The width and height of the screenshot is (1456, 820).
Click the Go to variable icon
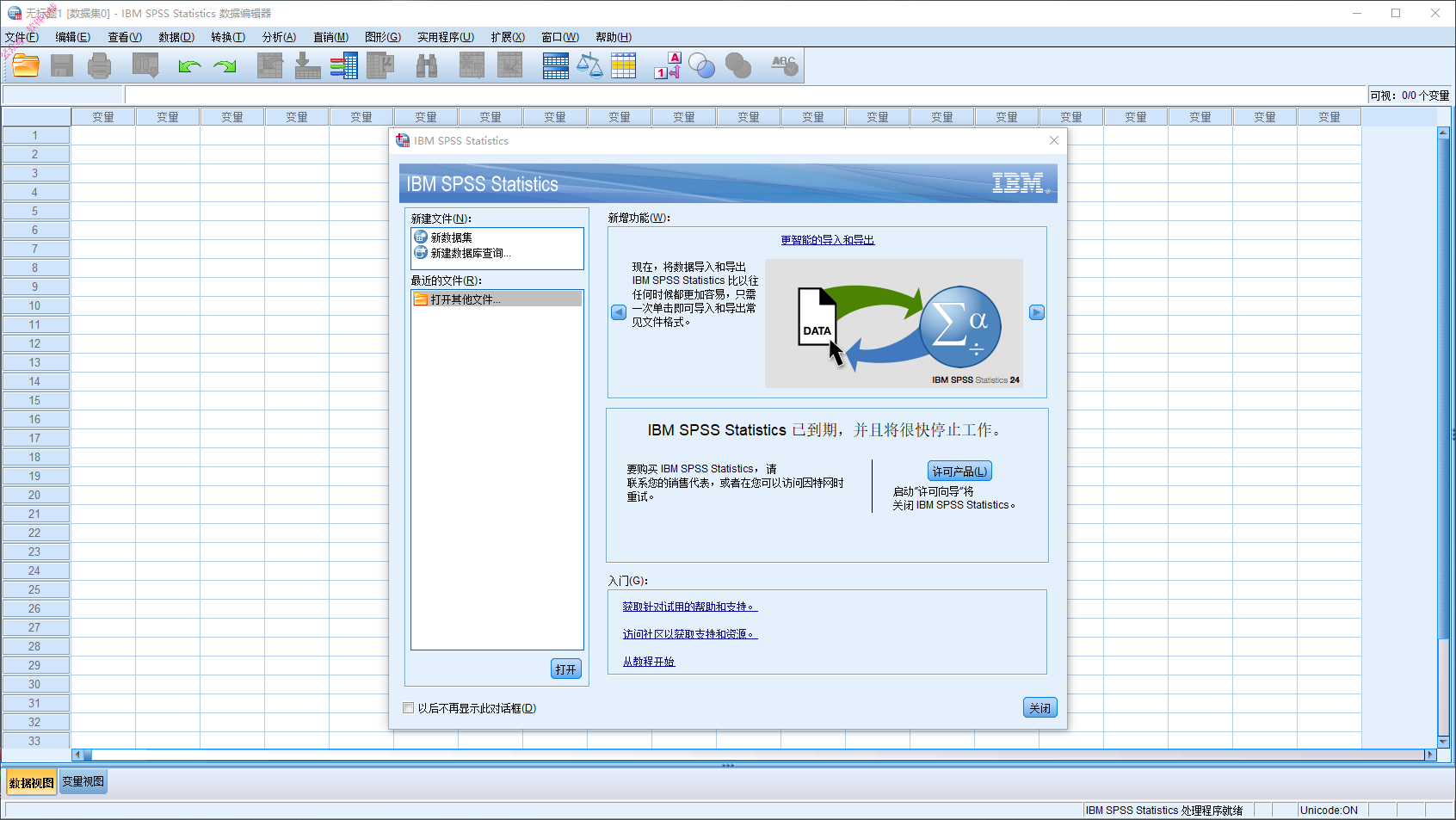[x=307, y=65]
